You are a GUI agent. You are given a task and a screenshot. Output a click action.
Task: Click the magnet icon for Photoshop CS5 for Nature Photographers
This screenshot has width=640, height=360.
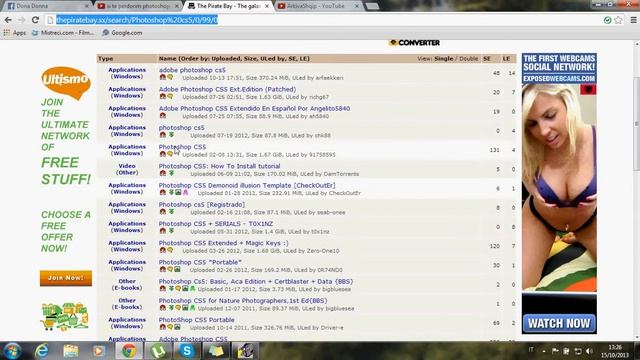(x=162, y=308)
